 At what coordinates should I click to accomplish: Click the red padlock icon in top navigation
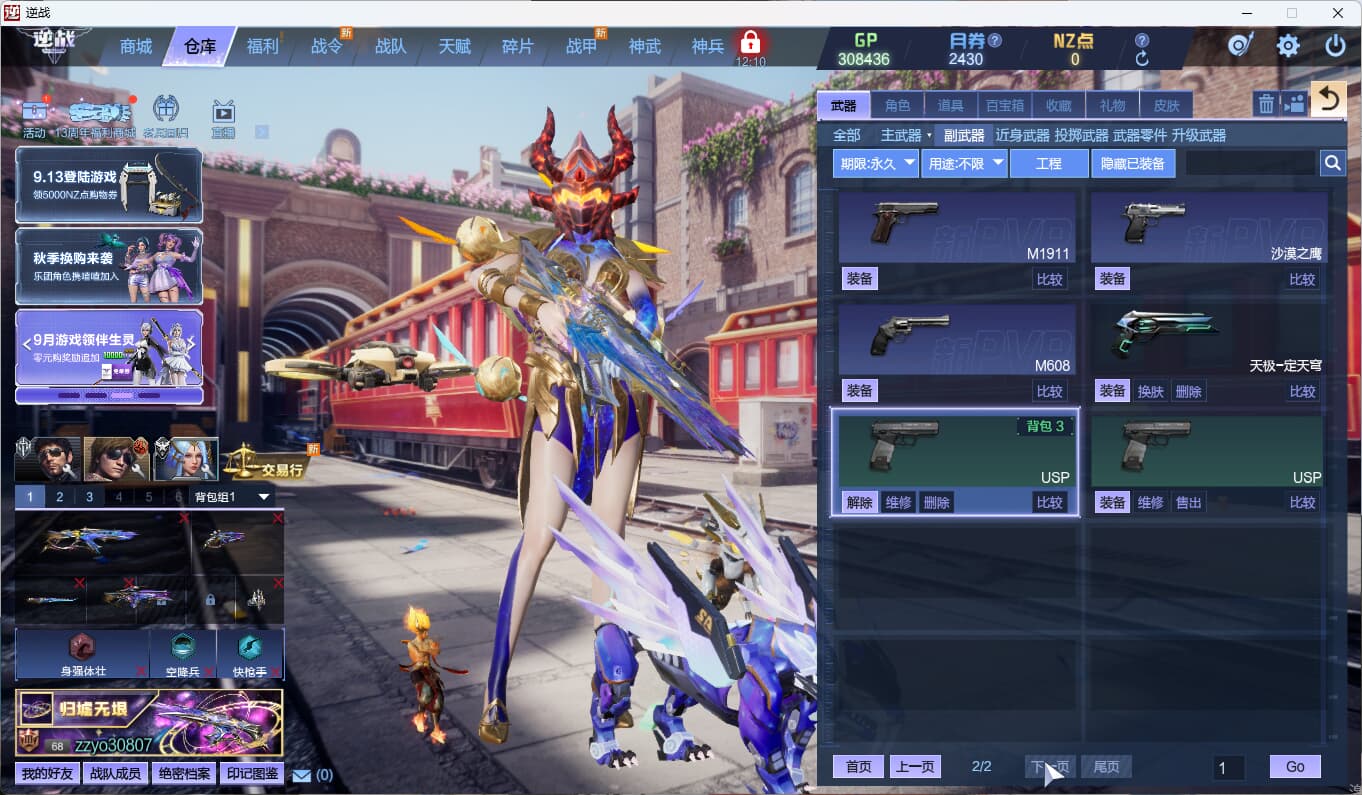tap(750, 43)
